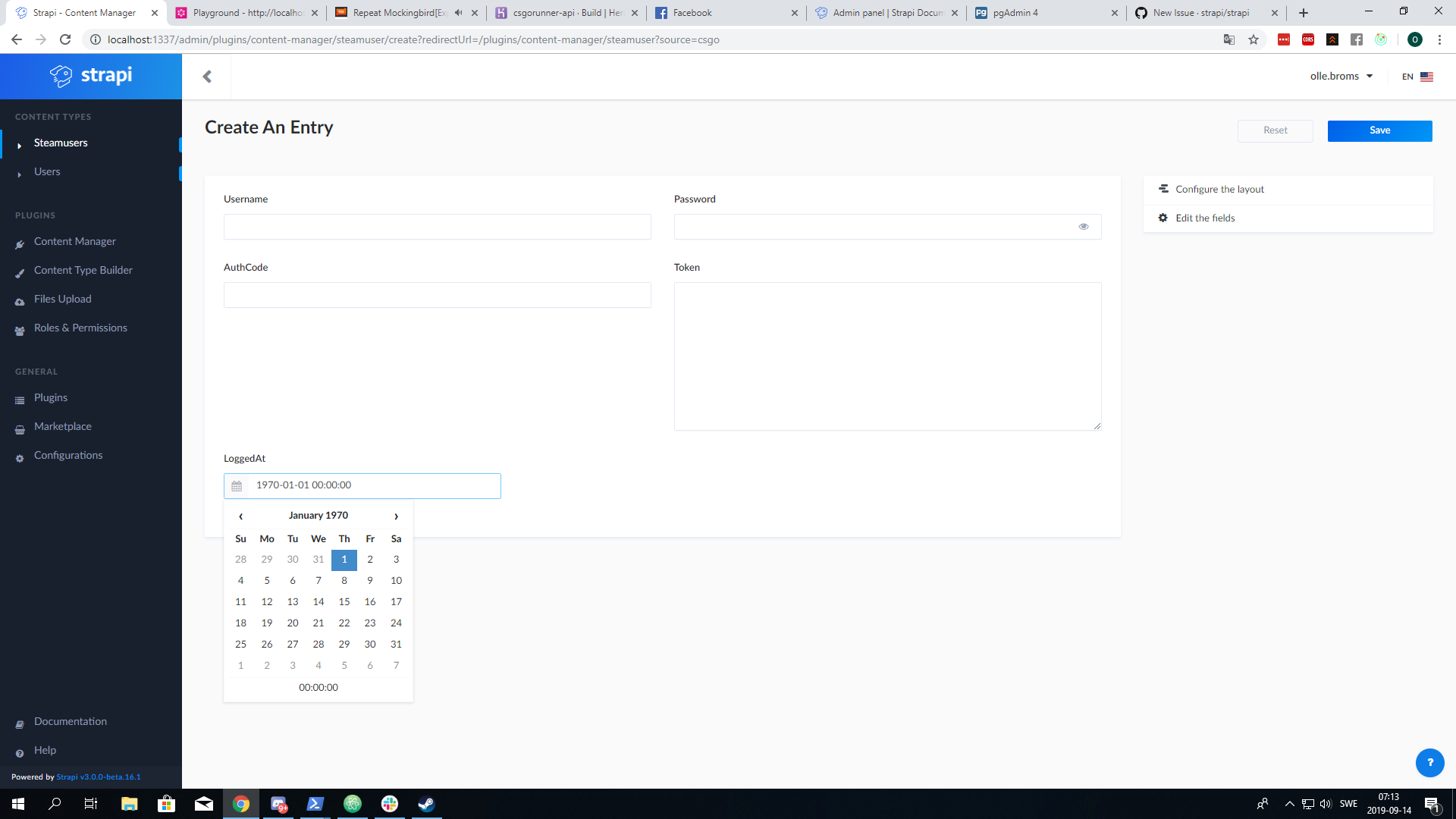Open the calendar icon in LoggedAt field
This screenshot has width=1456, height=819.
tap(237, 485)
